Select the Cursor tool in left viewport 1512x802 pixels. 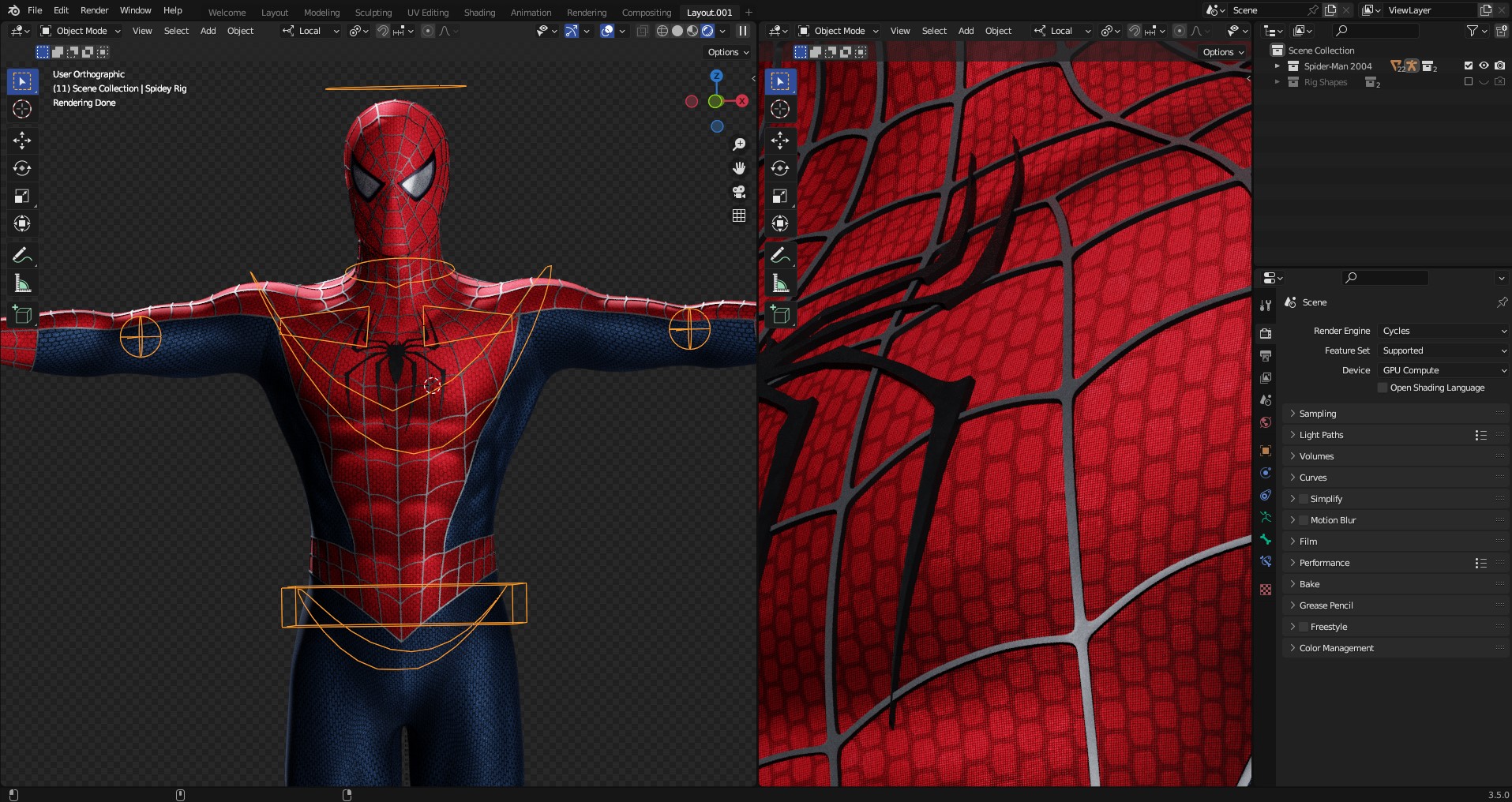[22, 109]
